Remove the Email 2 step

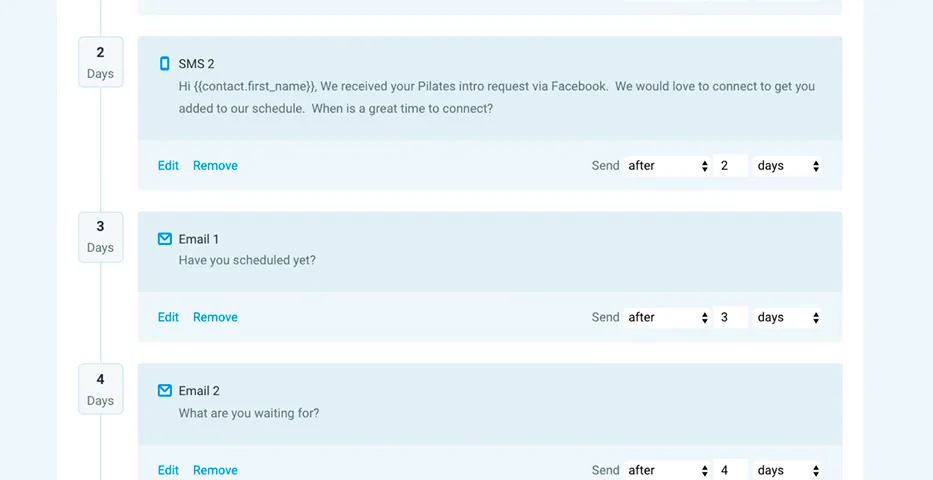(x=215, y=470)
